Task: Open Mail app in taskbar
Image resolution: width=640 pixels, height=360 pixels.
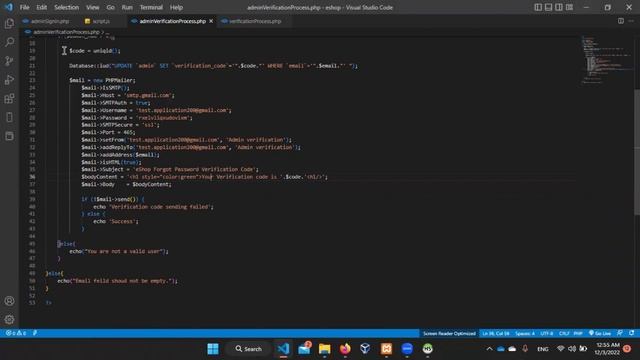Action: coord(304,349)
